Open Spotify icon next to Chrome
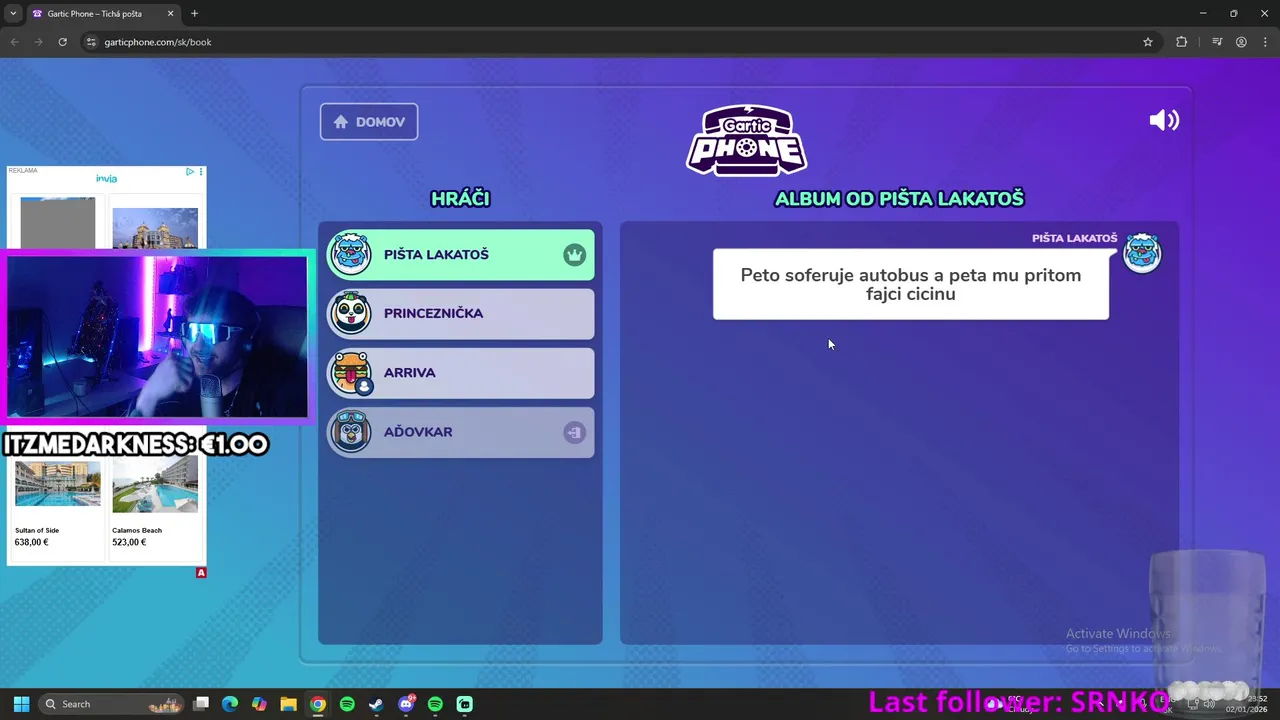This screenshot has height=720, width=1280. coord(347,704)
